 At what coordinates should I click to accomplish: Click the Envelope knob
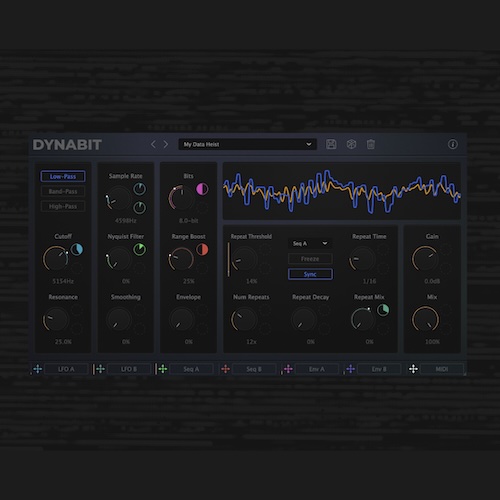coord(181,319)
